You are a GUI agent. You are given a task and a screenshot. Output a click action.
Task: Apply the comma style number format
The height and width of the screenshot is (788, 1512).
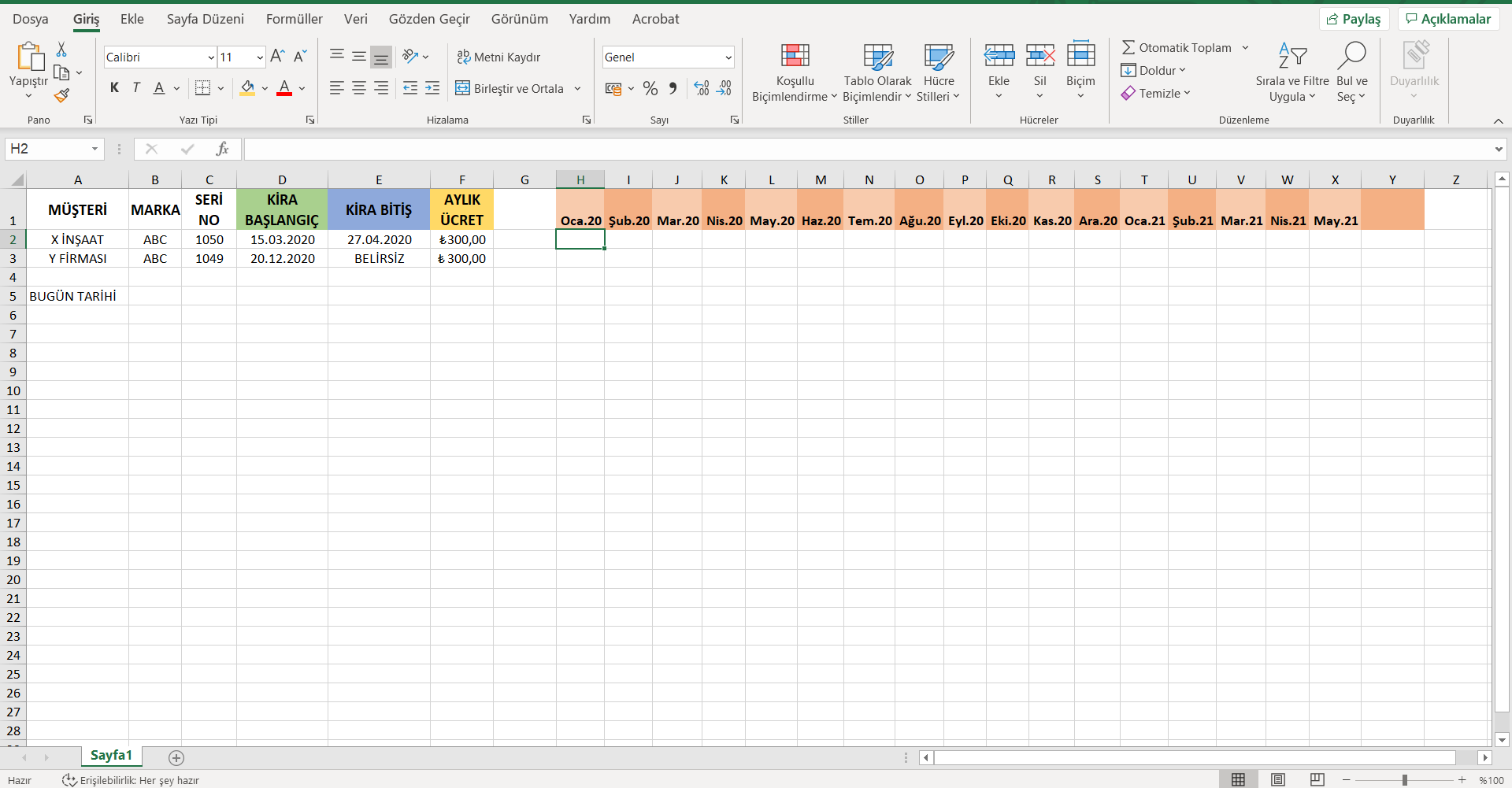[x=673, y=88]
